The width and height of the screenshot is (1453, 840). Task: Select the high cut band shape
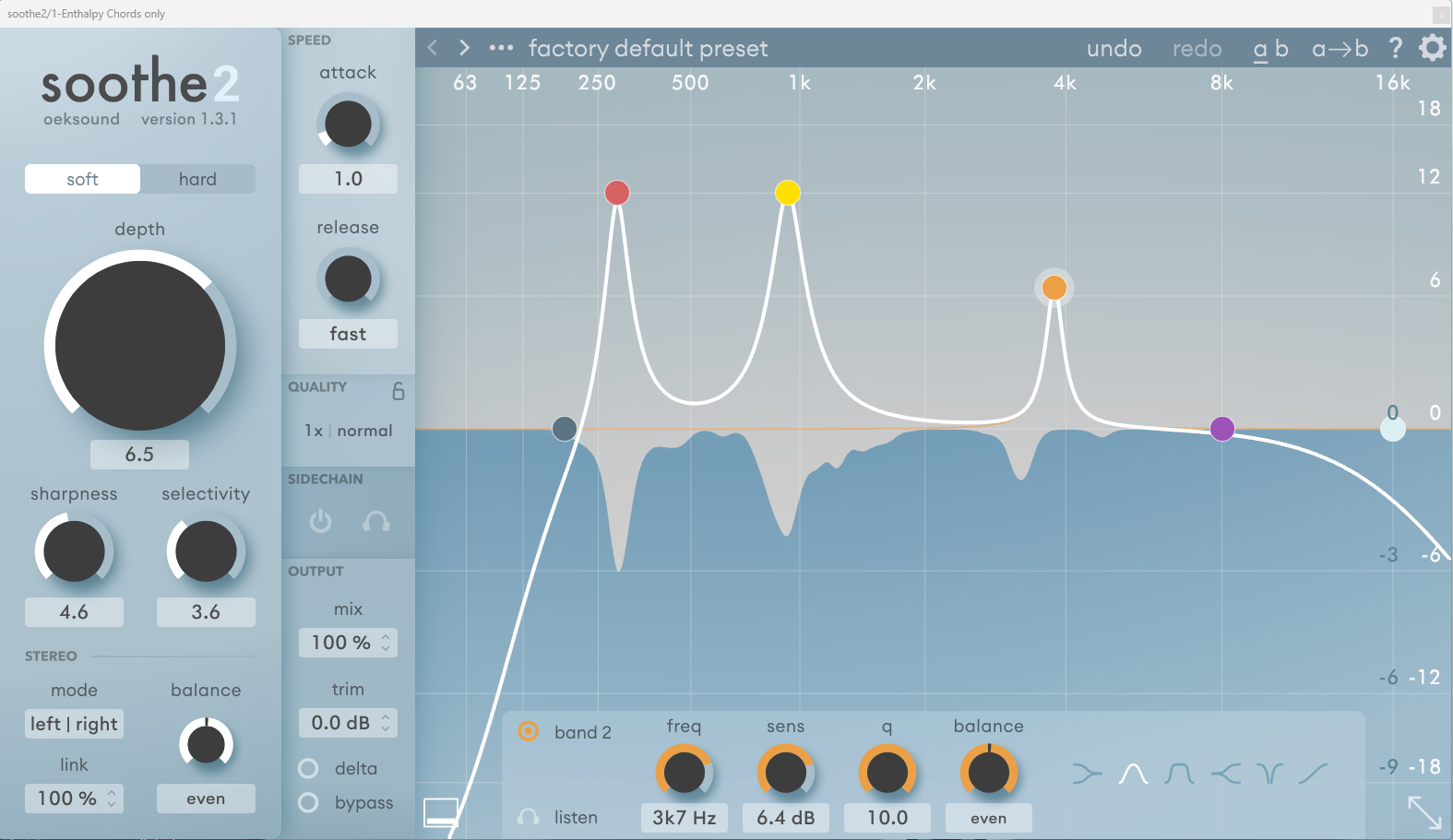point(1225,773)
